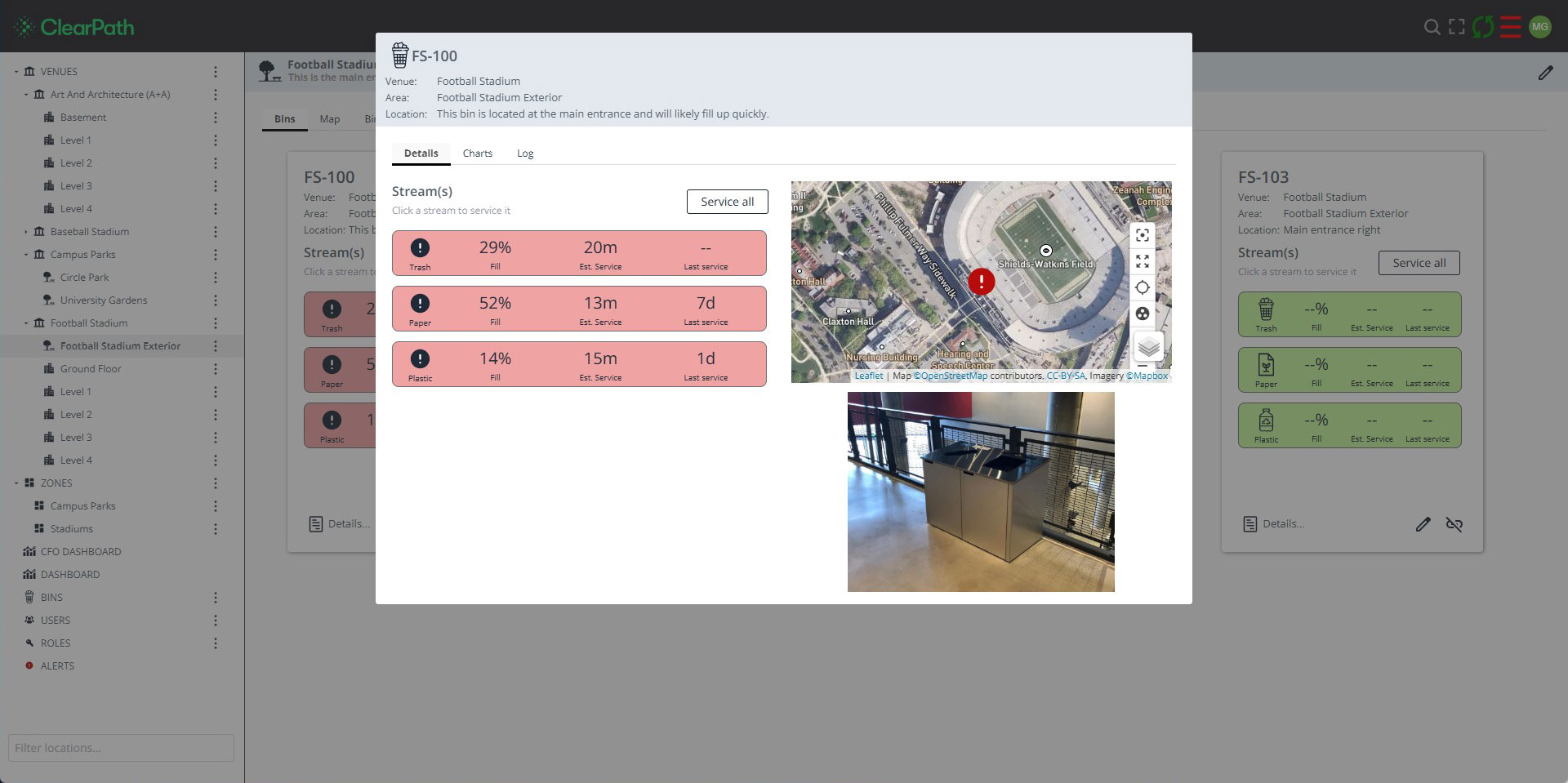
Task: Expand the Baseball Stadium venue node
Action: 26,232
